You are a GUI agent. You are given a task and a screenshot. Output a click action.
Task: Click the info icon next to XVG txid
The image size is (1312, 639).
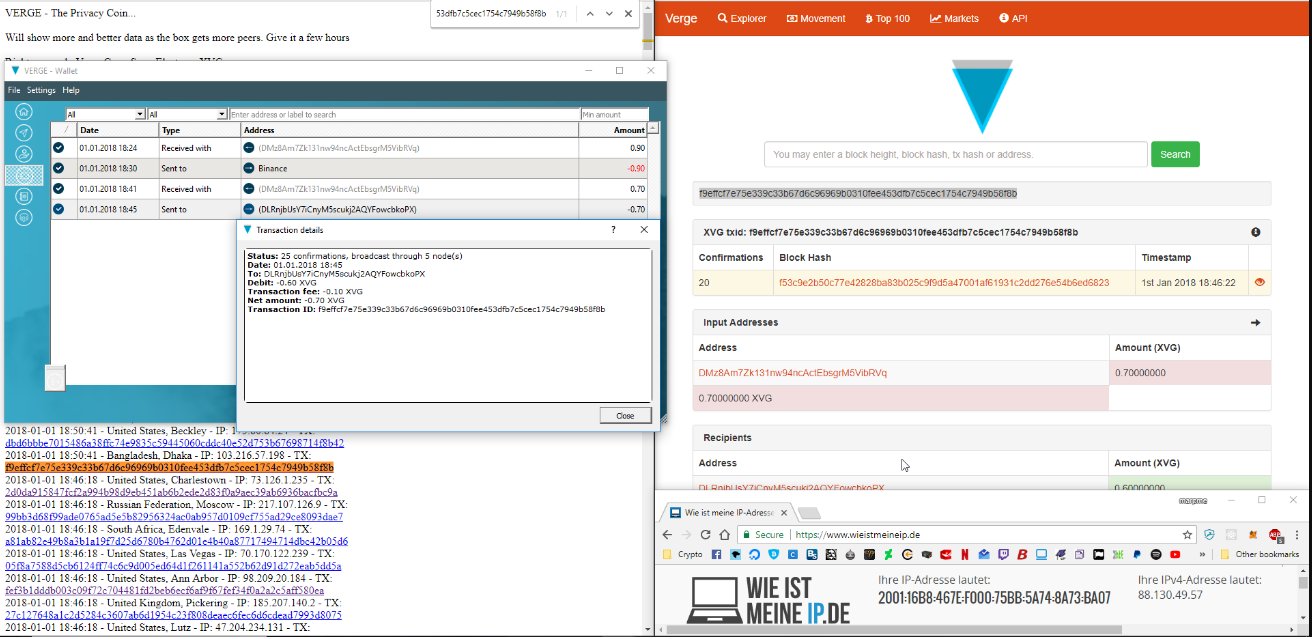[x=1256, y=232]
